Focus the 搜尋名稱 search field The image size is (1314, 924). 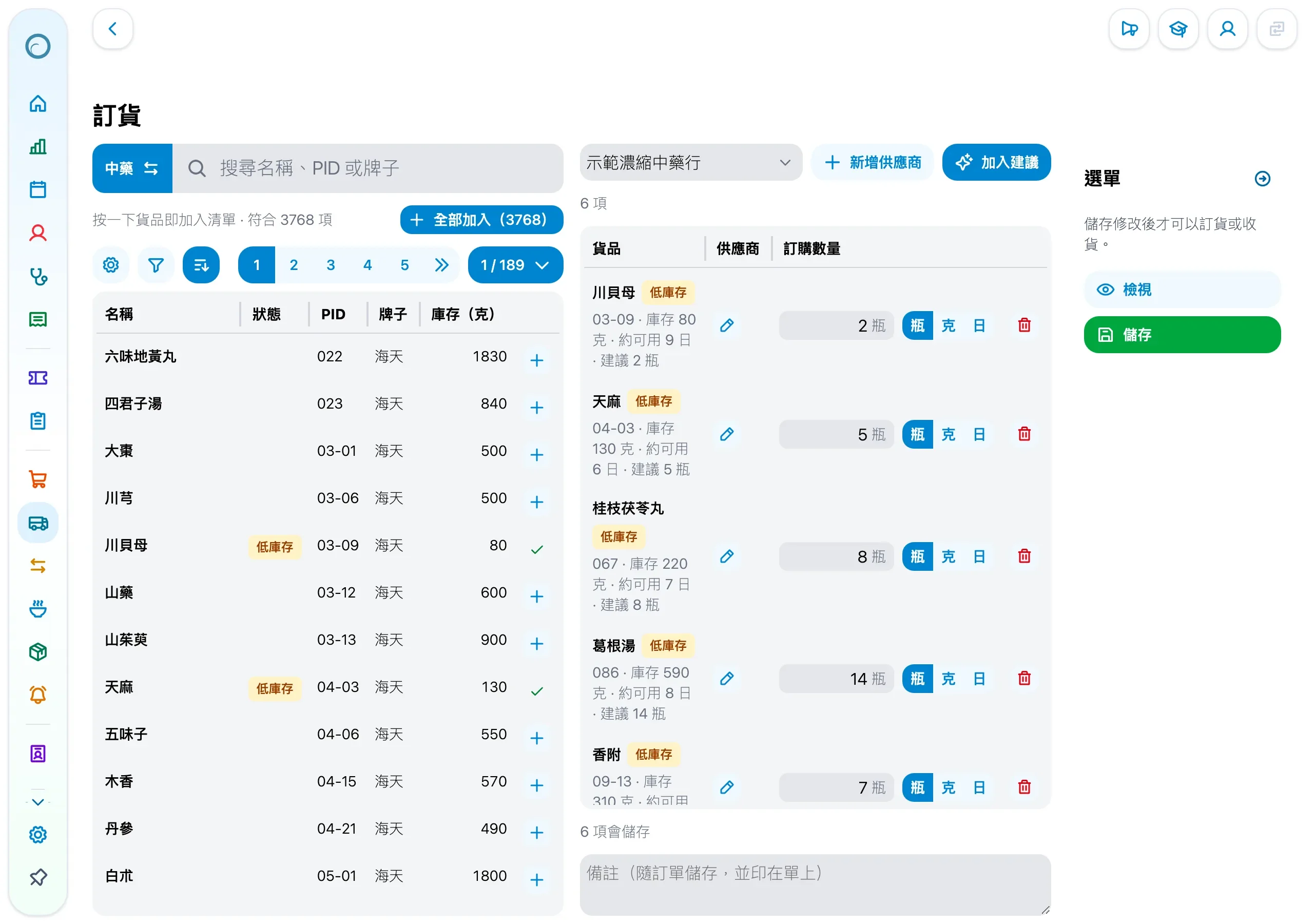(368, 168)
